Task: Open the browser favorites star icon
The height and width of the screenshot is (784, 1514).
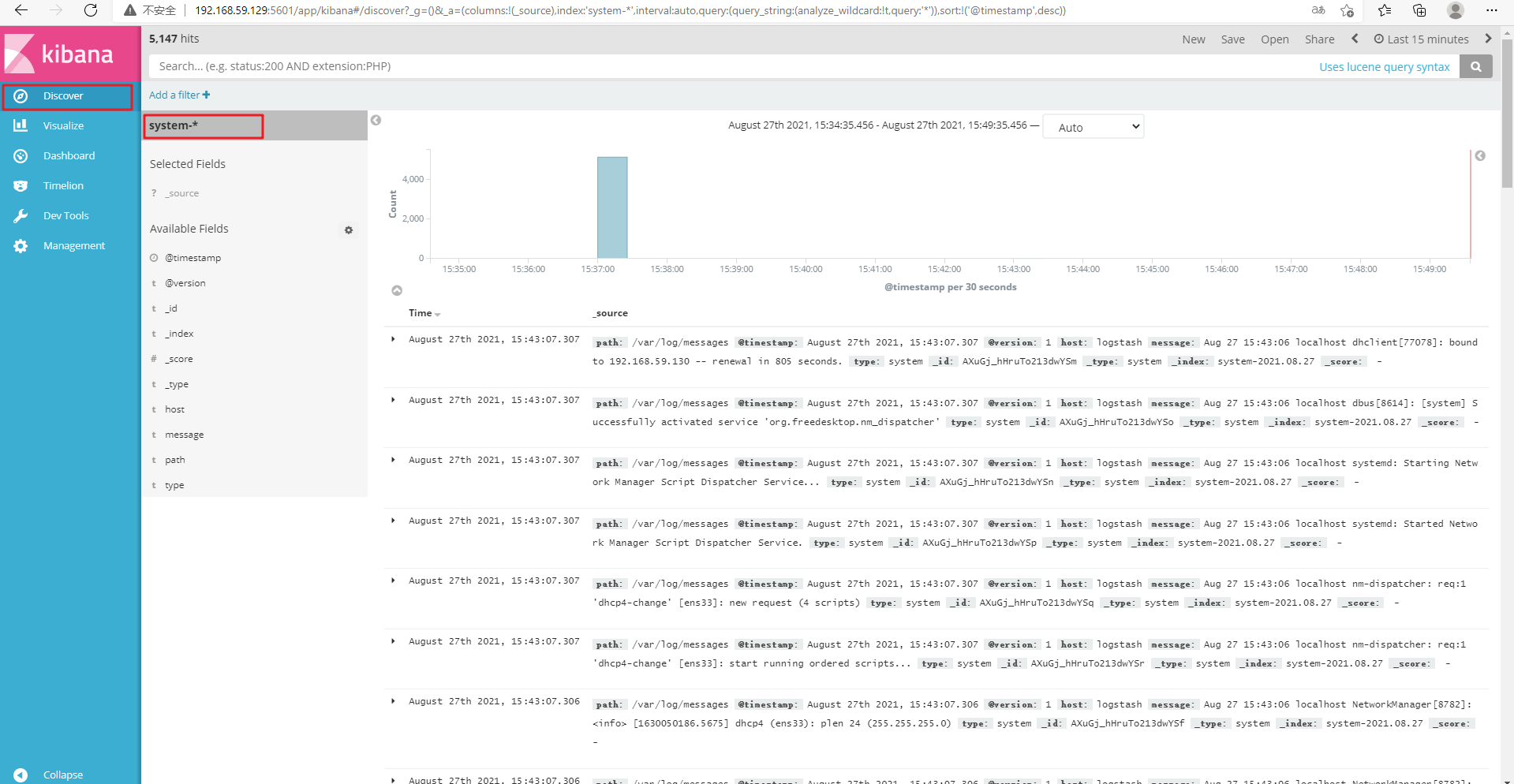Action: (x=1385, y=10)
